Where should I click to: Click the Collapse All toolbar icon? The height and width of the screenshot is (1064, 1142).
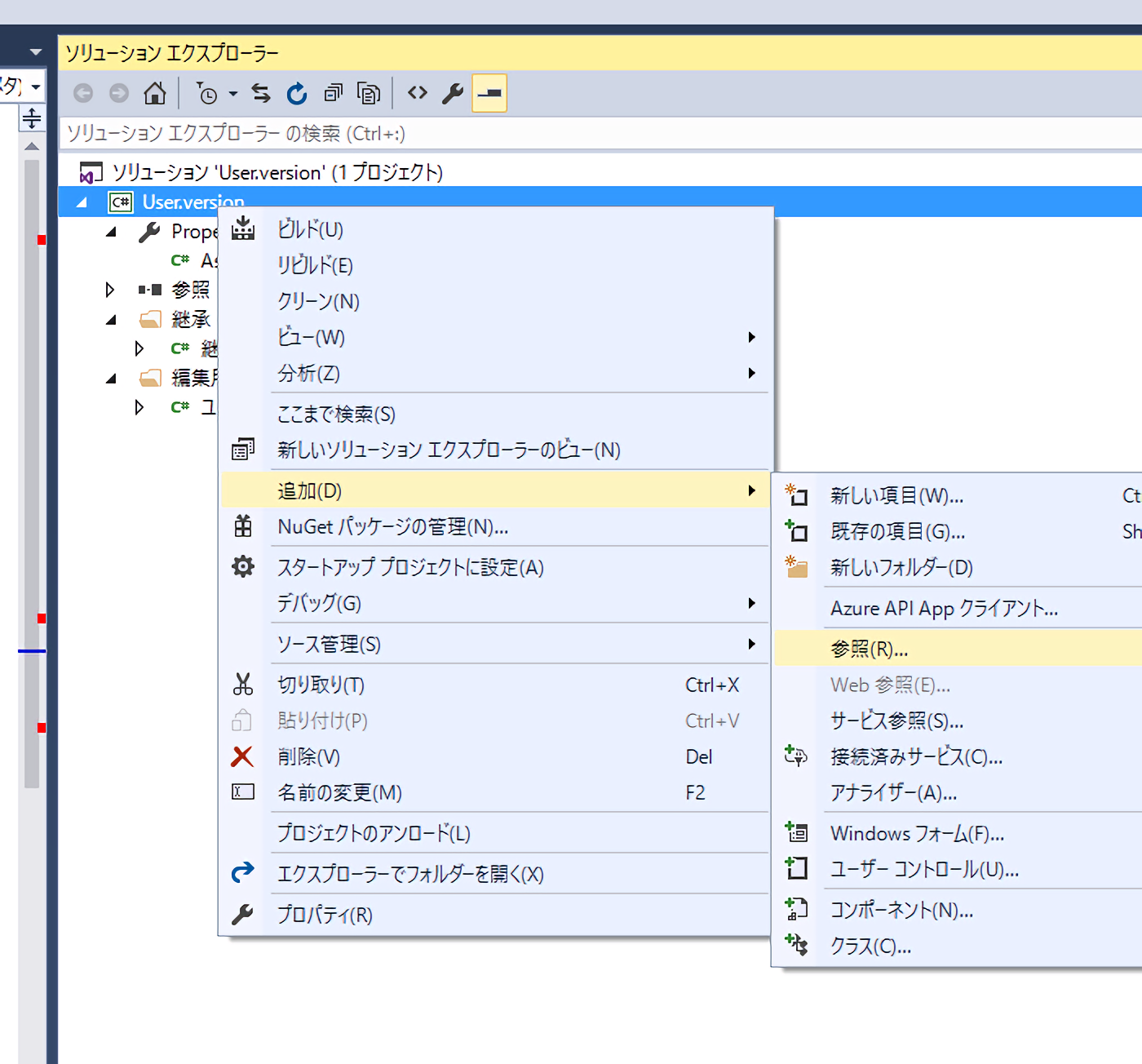[333, 94]
